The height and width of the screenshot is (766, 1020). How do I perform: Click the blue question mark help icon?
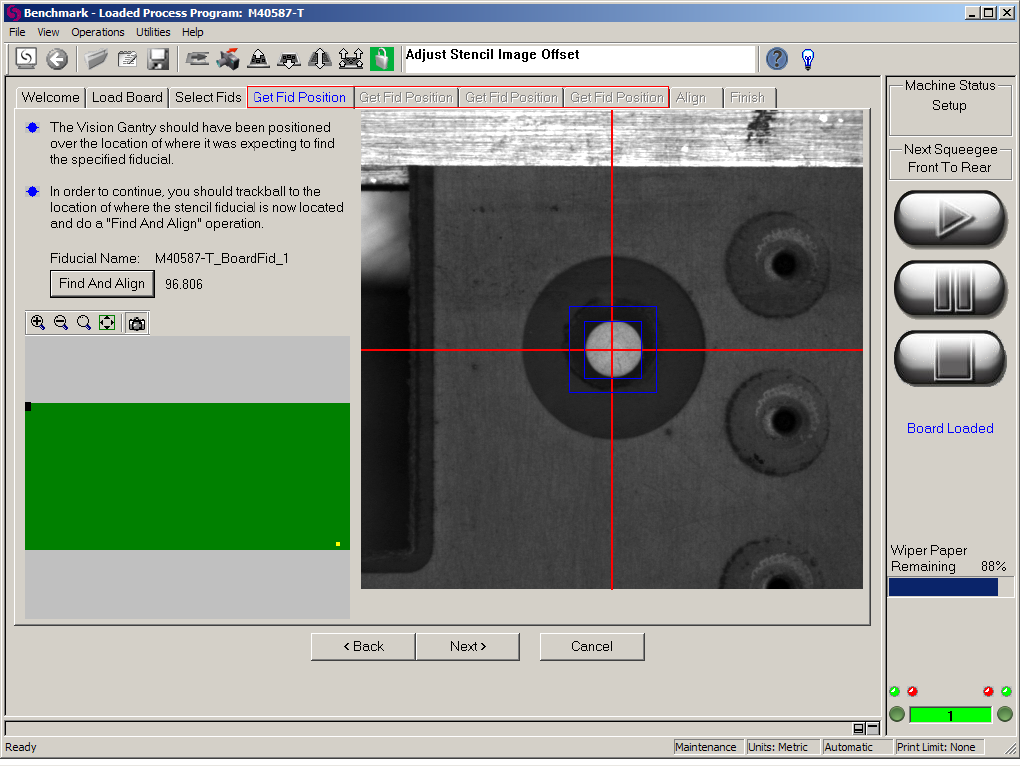pyautogui.click(x=777, y=59)
